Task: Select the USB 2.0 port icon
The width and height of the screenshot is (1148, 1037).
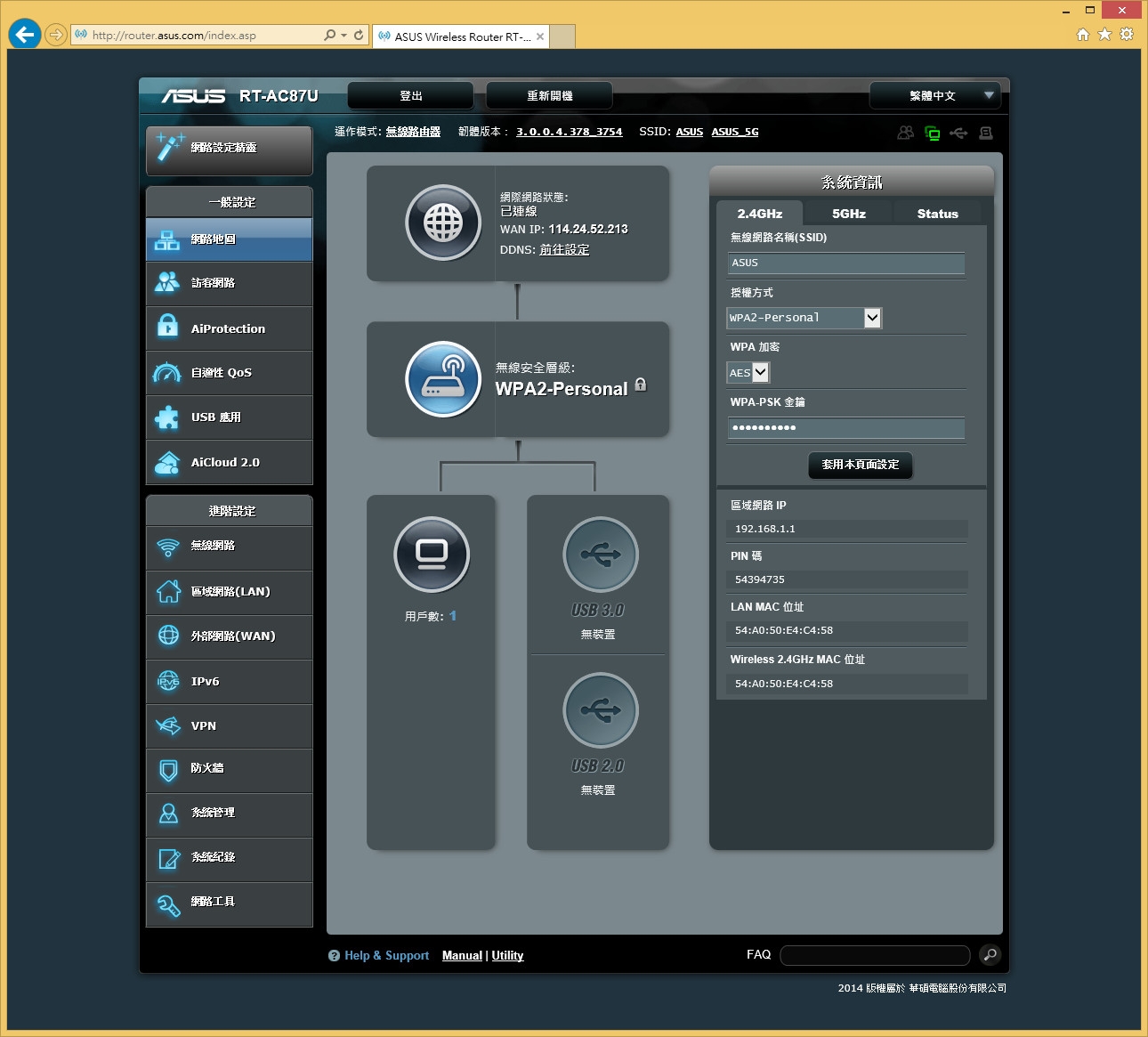Action: [x=601, y=710]
